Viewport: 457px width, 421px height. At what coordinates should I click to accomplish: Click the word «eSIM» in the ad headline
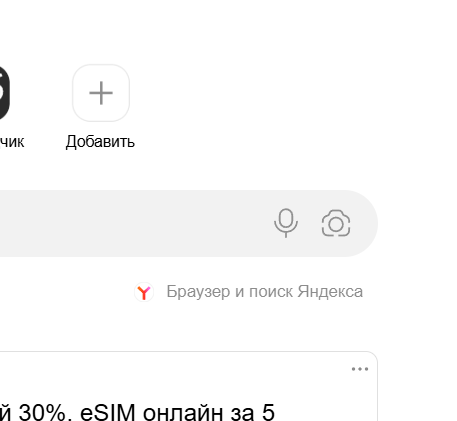108,412
